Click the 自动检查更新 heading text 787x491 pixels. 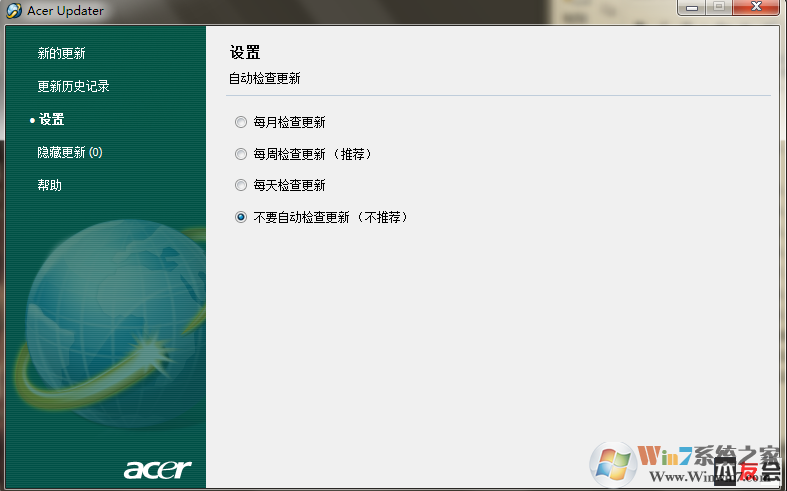(x=265, y=78)
